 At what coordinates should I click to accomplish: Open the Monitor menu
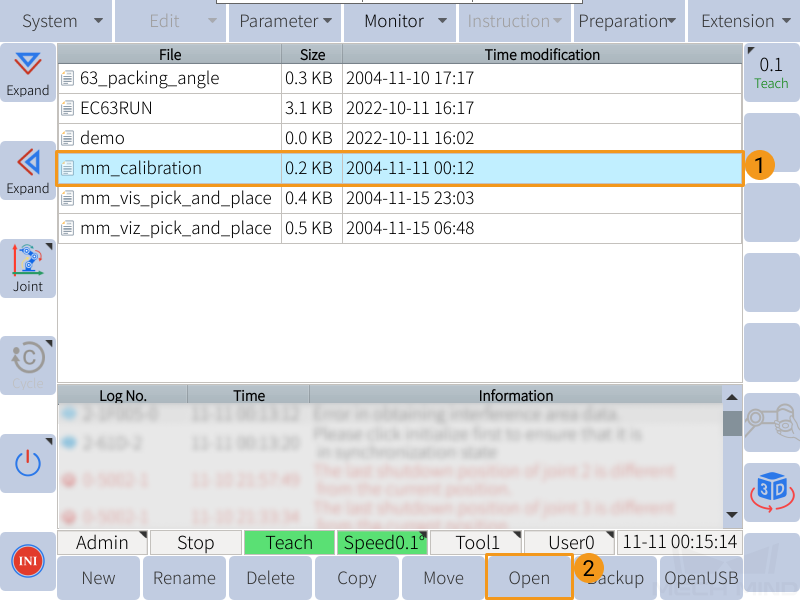pos(399,21)
